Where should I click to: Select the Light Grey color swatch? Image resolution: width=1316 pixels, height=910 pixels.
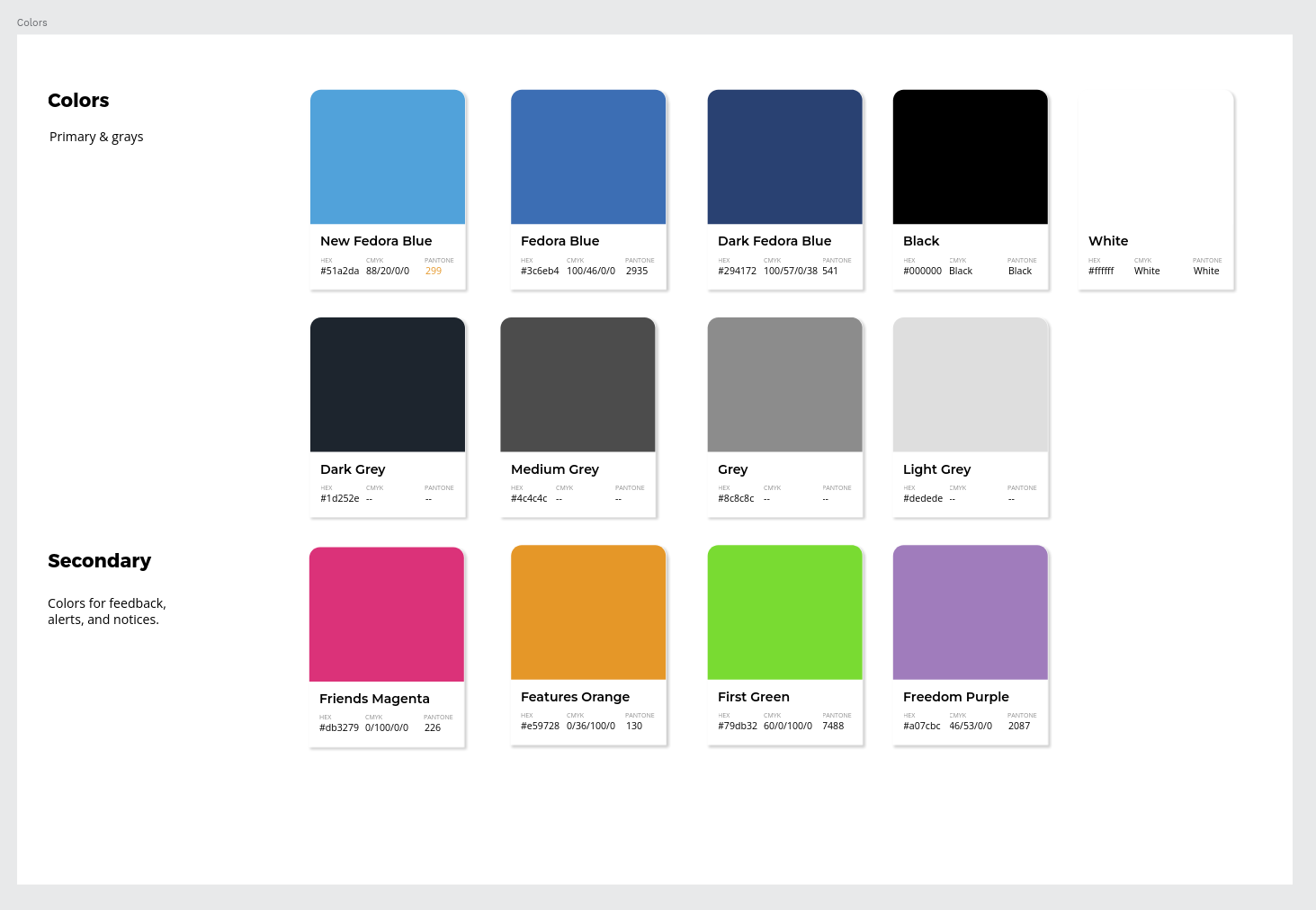click(x=971, y=385)
